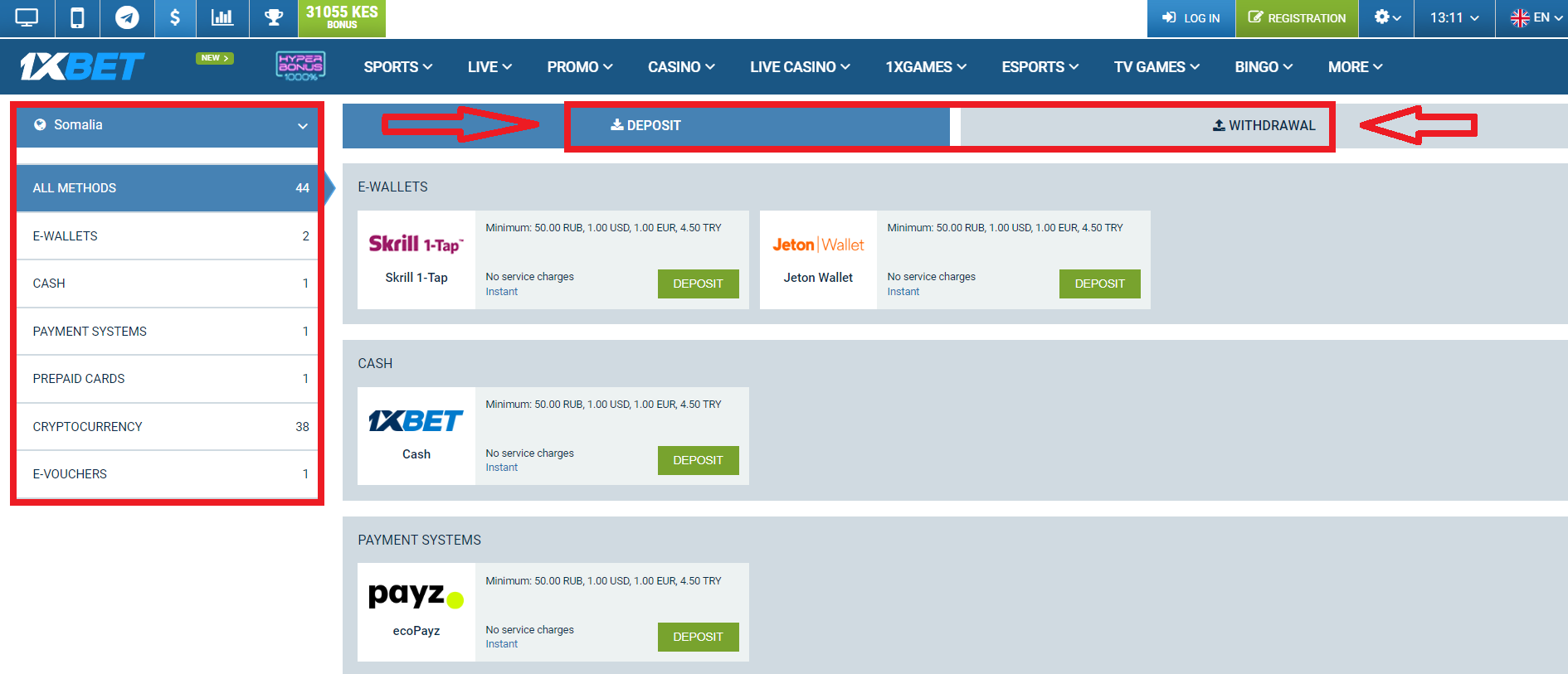Expand the MORE menu
Viewport: 1568px width, 674px height.
1355,67
